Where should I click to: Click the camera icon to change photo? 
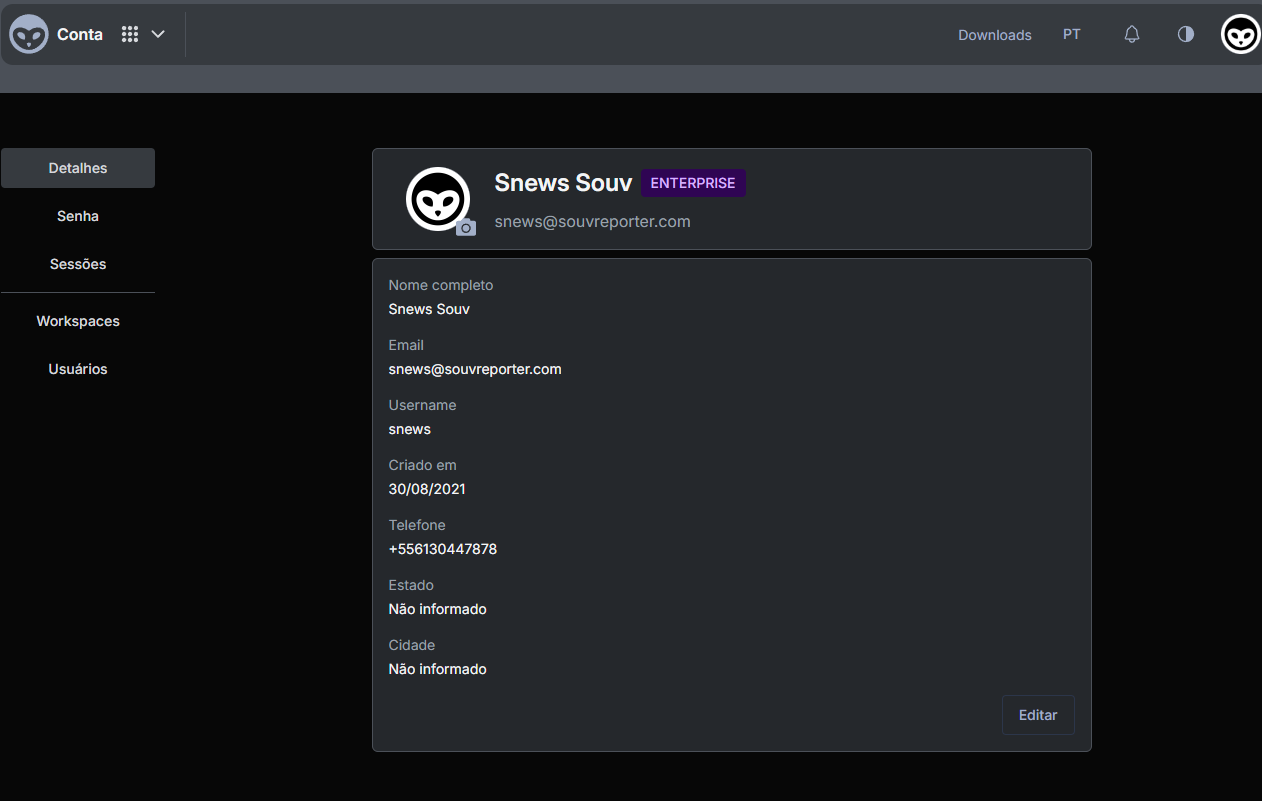click(466, 227)
